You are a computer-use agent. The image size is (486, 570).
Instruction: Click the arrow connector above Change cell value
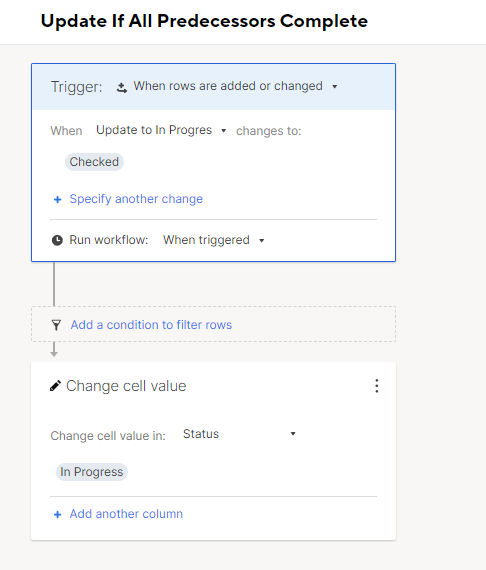pos(54,349)
